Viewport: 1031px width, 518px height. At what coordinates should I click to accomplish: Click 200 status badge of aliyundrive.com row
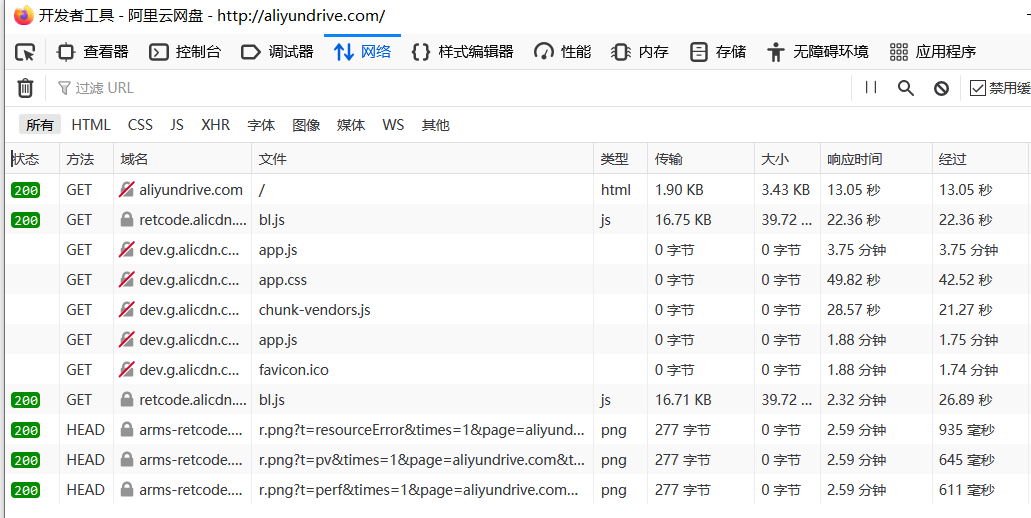pyautogui.click(x=26, y=191)
